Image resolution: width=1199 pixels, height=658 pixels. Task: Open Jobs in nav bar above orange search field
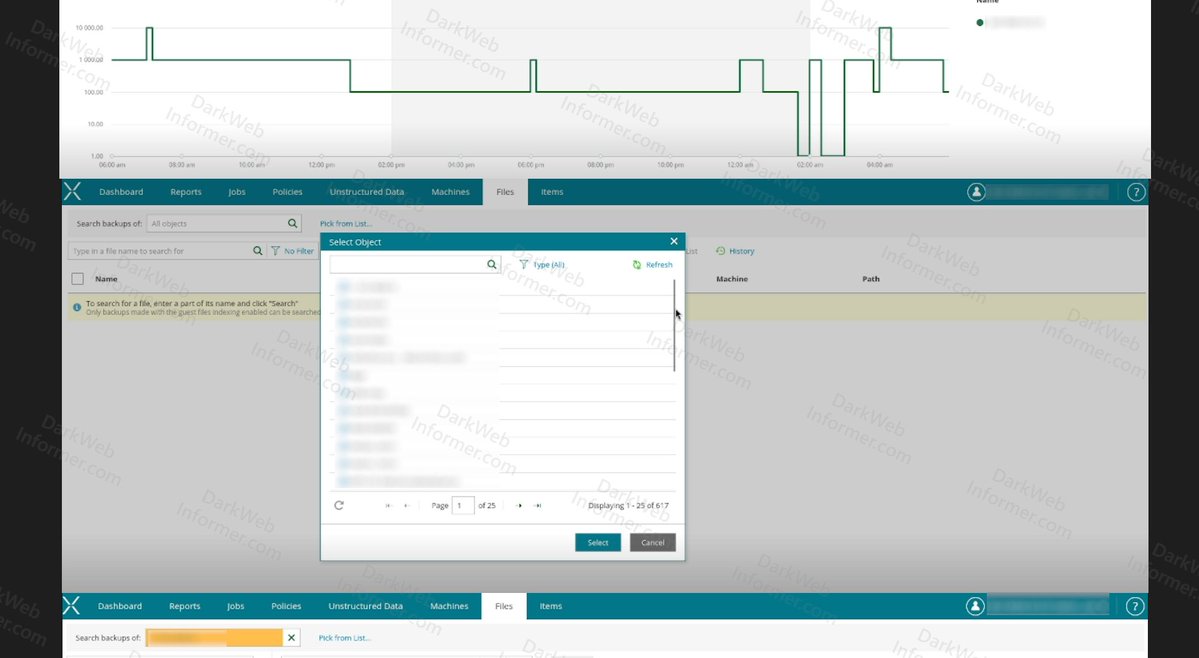(x=236, y=606)
